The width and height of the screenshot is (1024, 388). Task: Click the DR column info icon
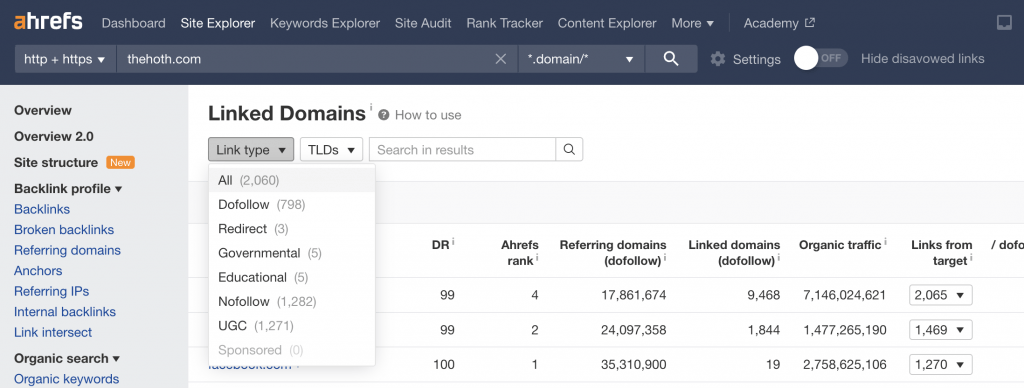[x=453, y=242]
